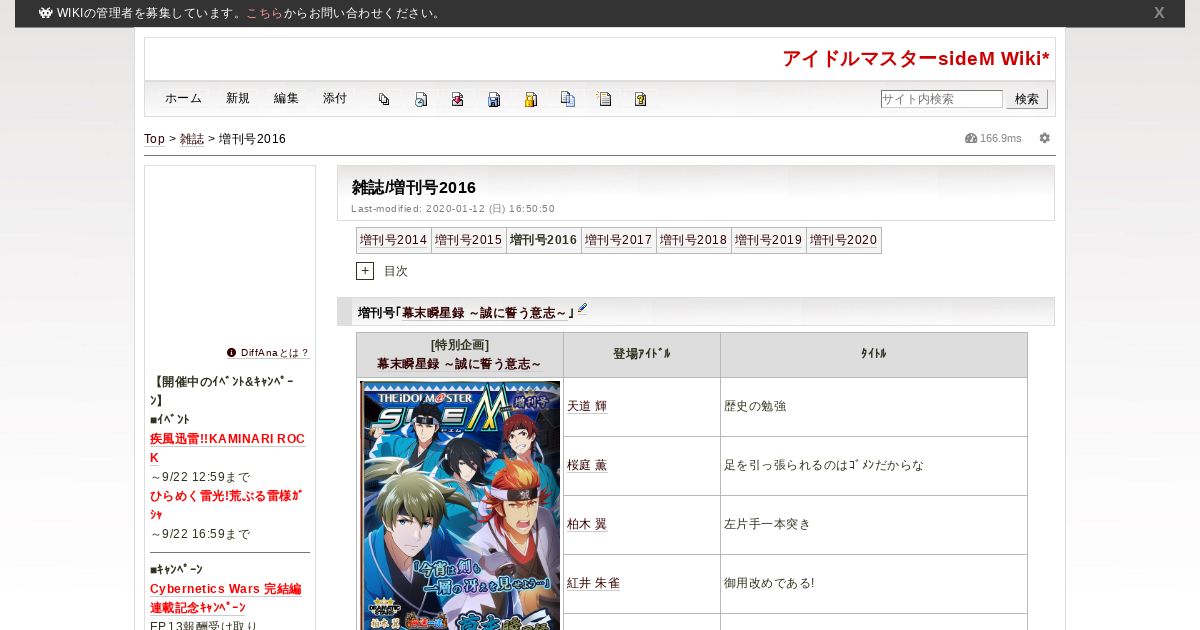Image resolution: width=1200 pixels, height=630 pixels.
Task: Switch to the 増刊号2017 tab
Action: [619, 240]
